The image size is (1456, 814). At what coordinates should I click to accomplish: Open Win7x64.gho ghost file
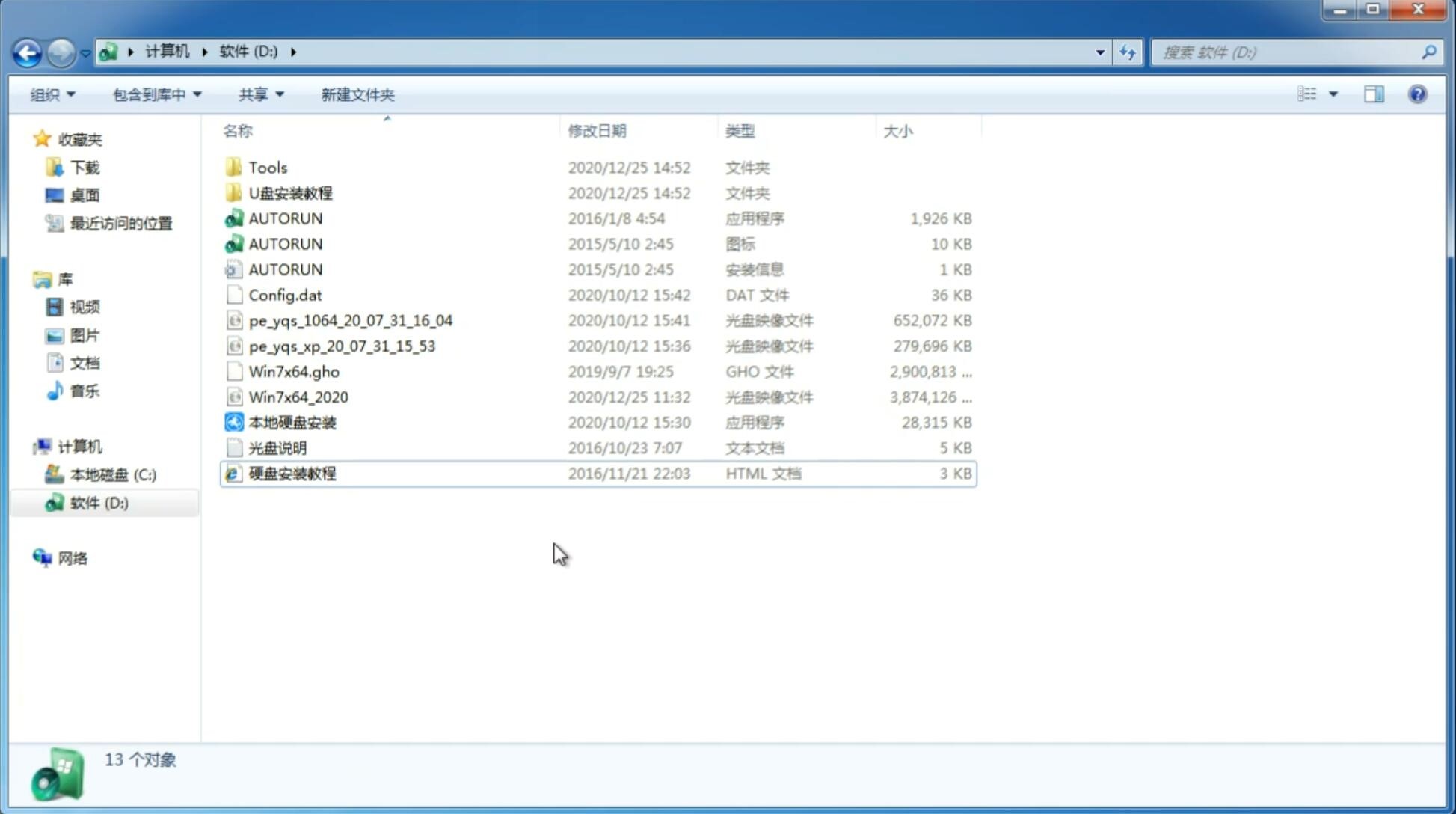(293, 371)
